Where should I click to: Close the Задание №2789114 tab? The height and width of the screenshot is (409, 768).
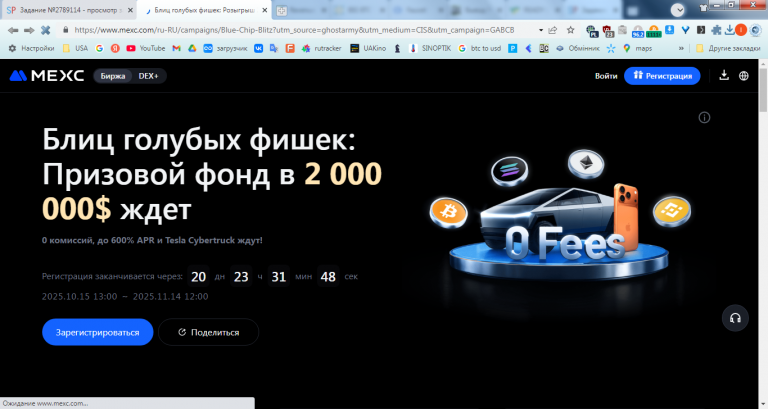130,10
